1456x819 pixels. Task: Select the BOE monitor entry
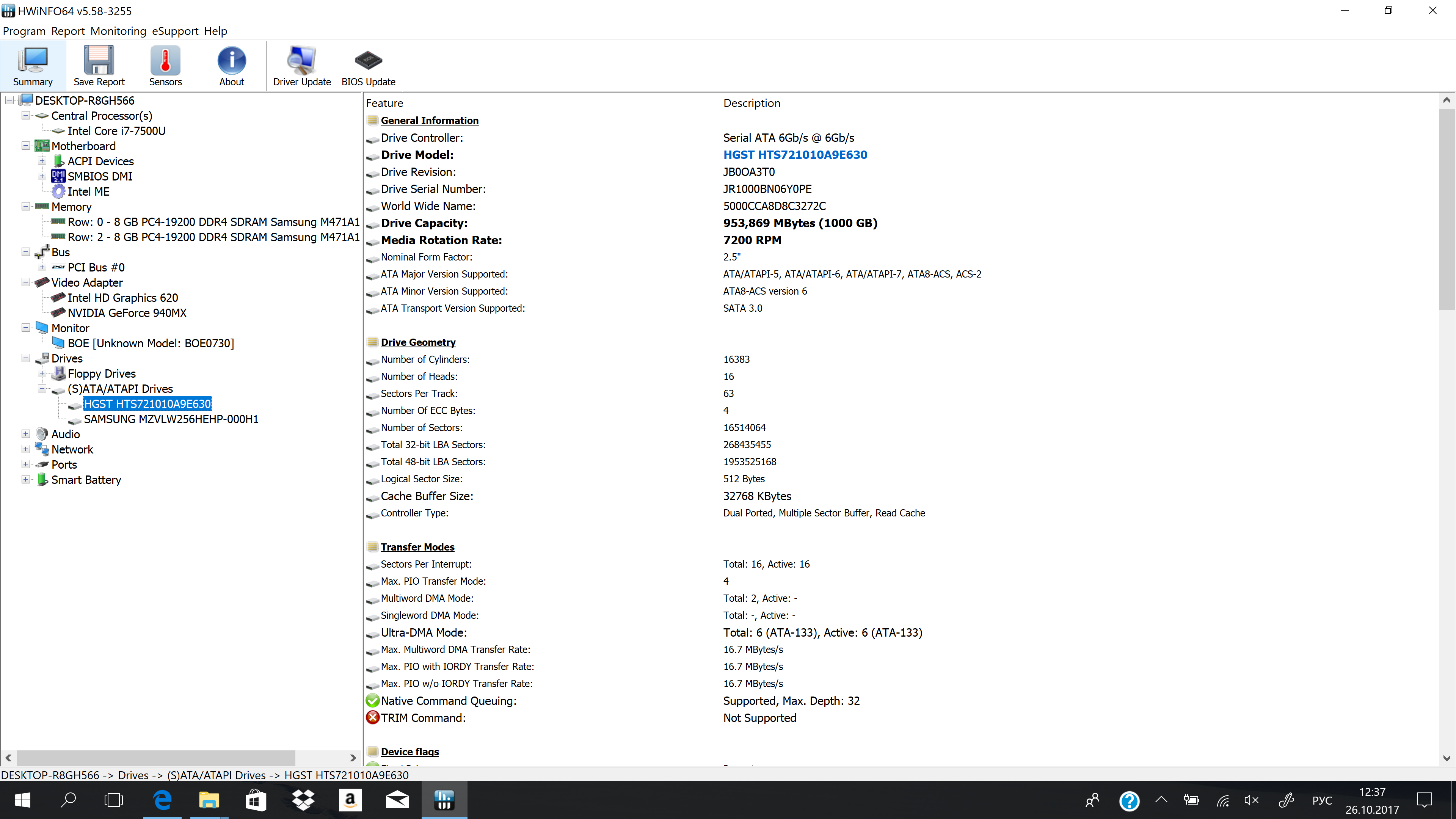pyautogui.click(x=151, y=343)
